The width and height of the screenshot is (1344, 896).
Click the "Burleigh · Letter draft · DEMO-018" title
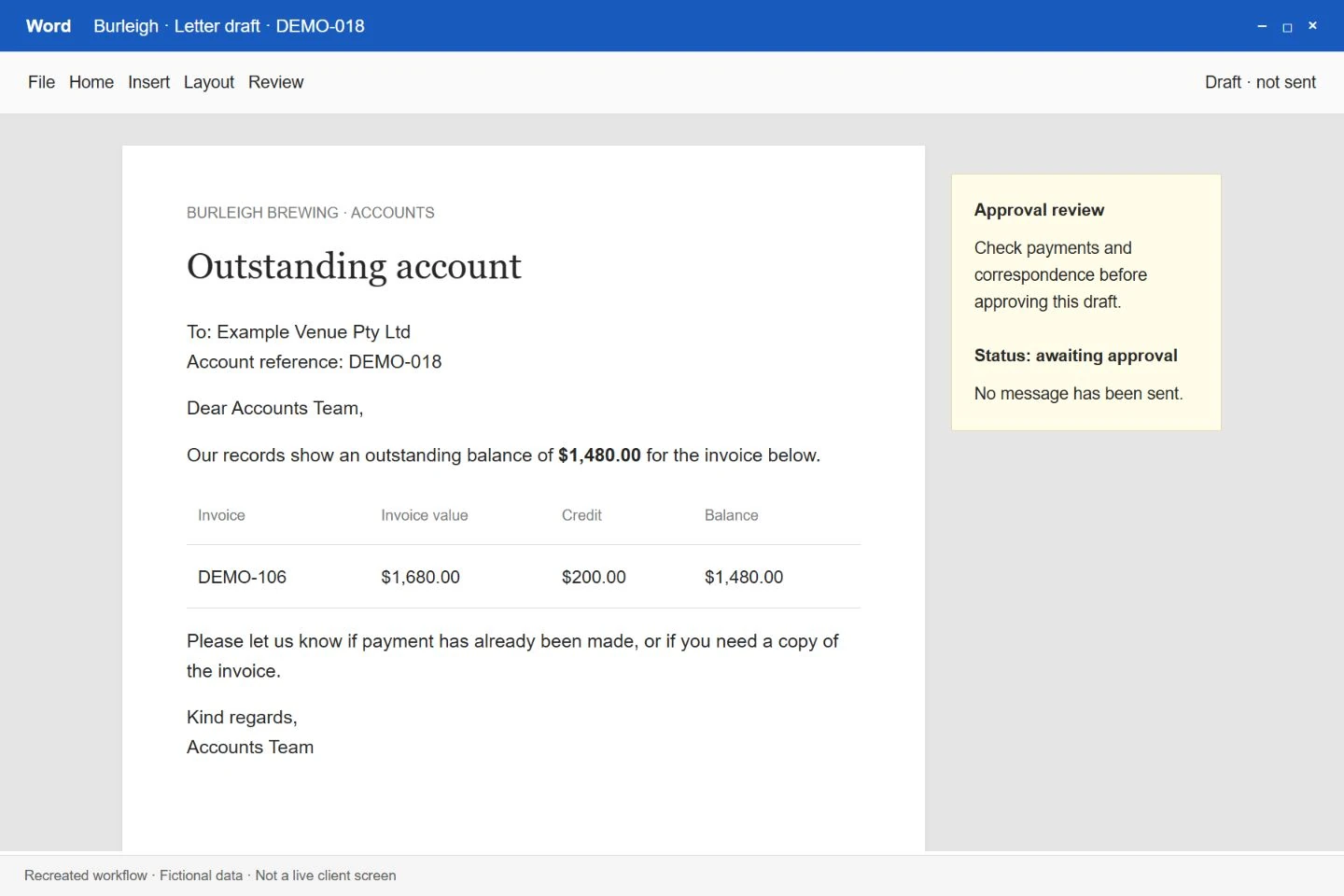(x=229, y=26)
